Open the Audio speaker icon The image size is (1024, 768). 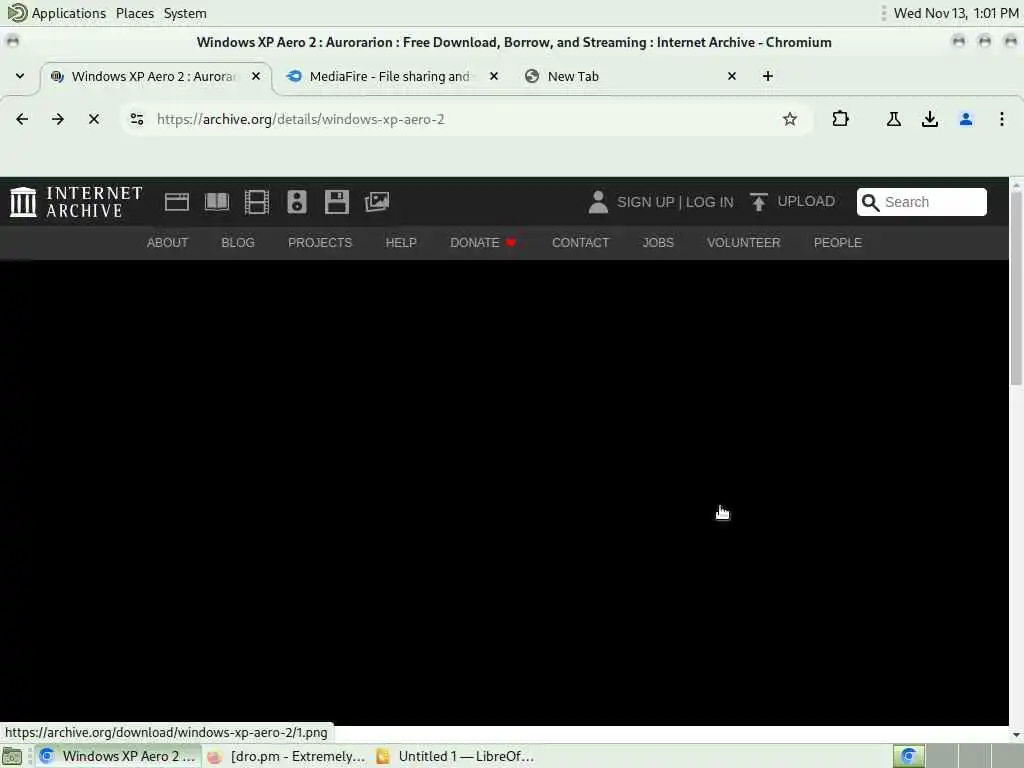click(296, 202)
